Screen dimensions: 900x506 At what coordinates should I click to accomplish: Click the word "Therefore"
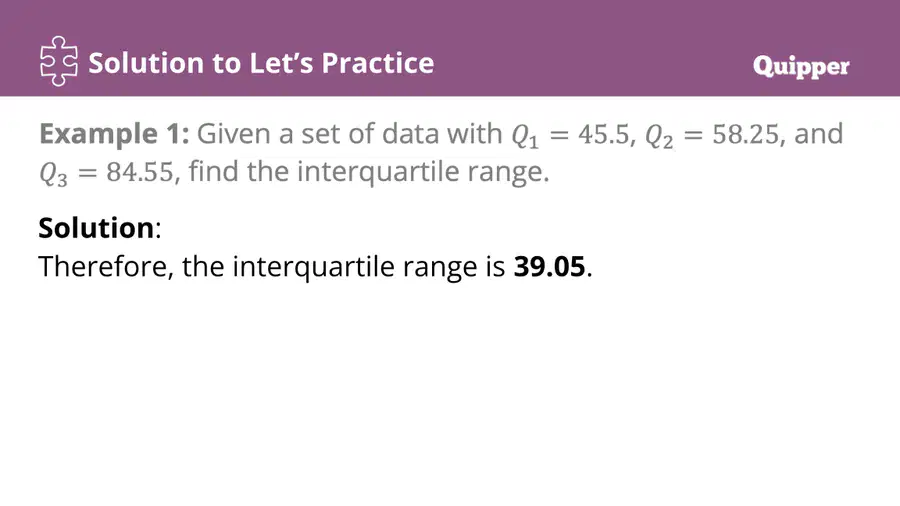click(103, 267)
